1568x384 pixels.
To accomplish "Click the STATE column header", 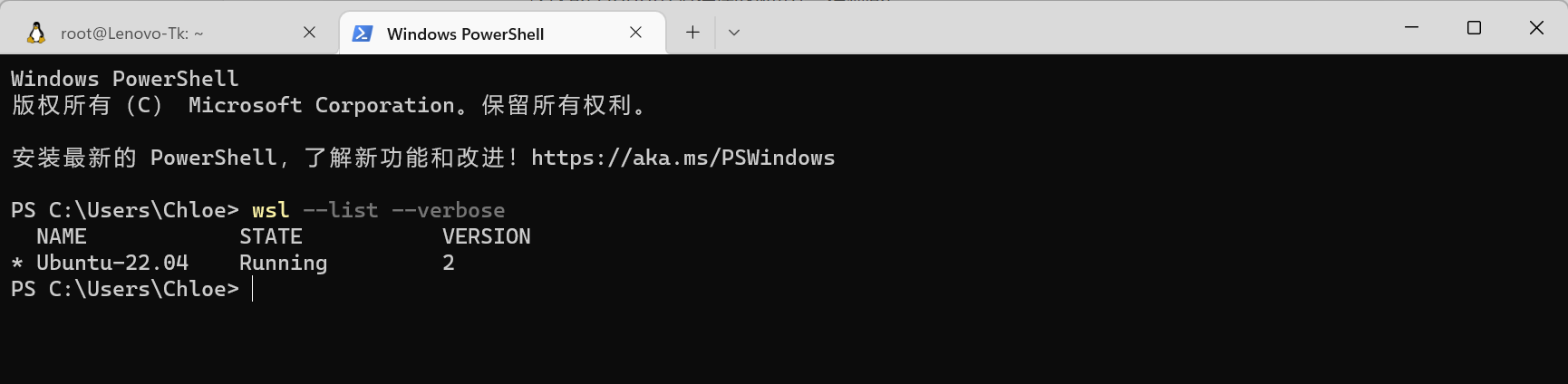I will click(x=270, y=236).
